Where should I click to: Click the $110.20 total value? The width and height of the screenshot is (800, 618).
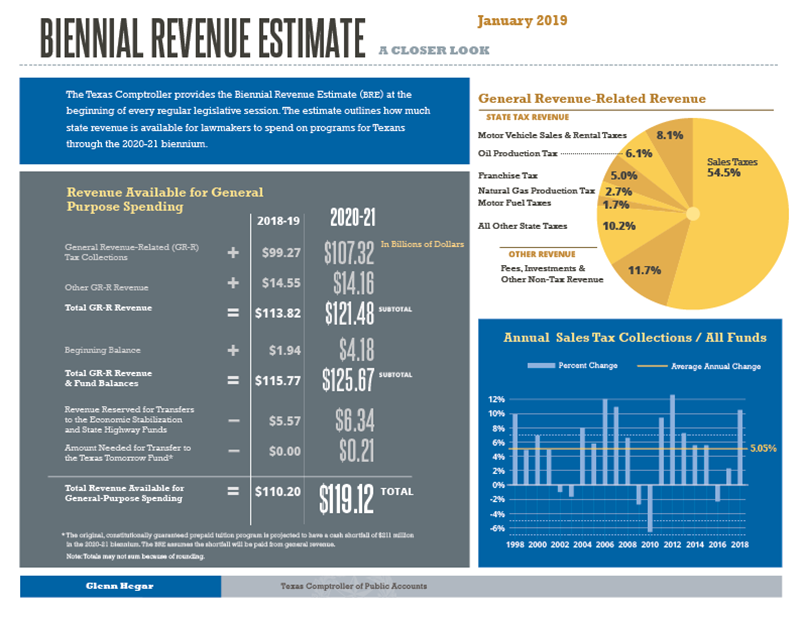278,491
